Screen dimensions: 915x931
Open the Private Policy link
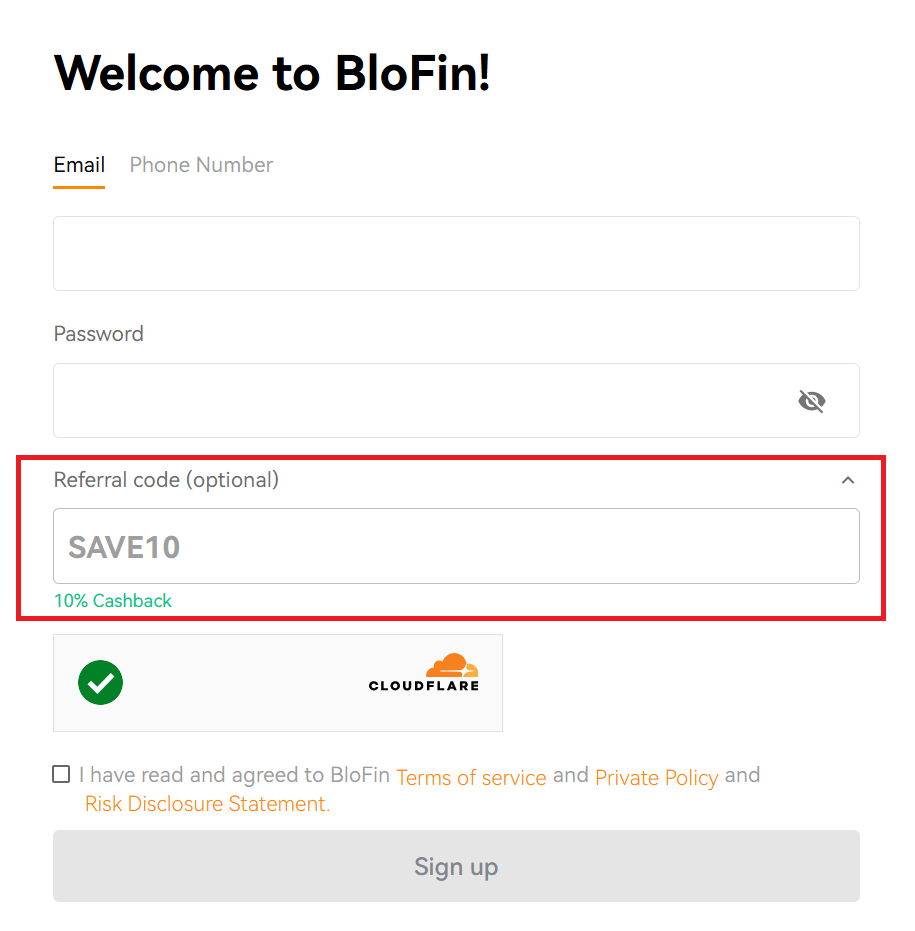click(656, 777)
